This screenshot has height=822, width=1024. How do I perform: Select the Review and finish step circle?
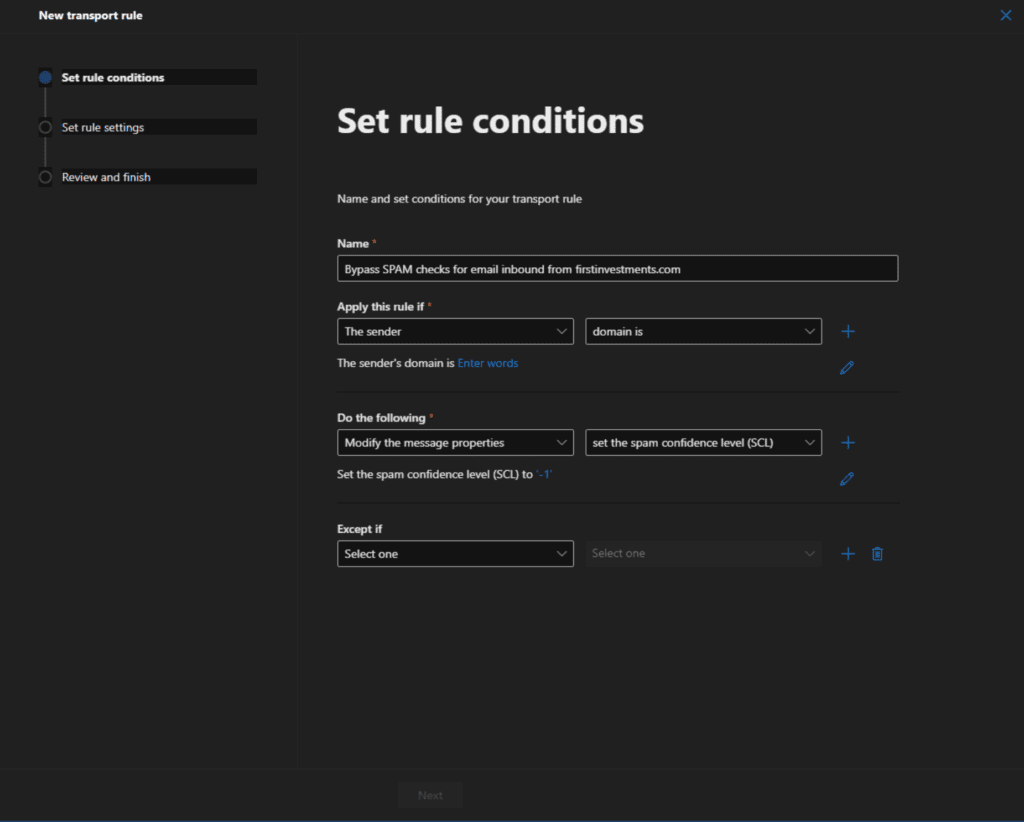pos(45,177)
